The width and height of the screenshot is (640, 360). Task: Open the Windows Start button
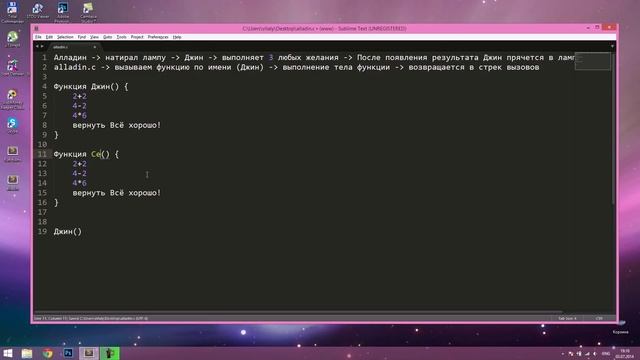click(x=8, y=353)
